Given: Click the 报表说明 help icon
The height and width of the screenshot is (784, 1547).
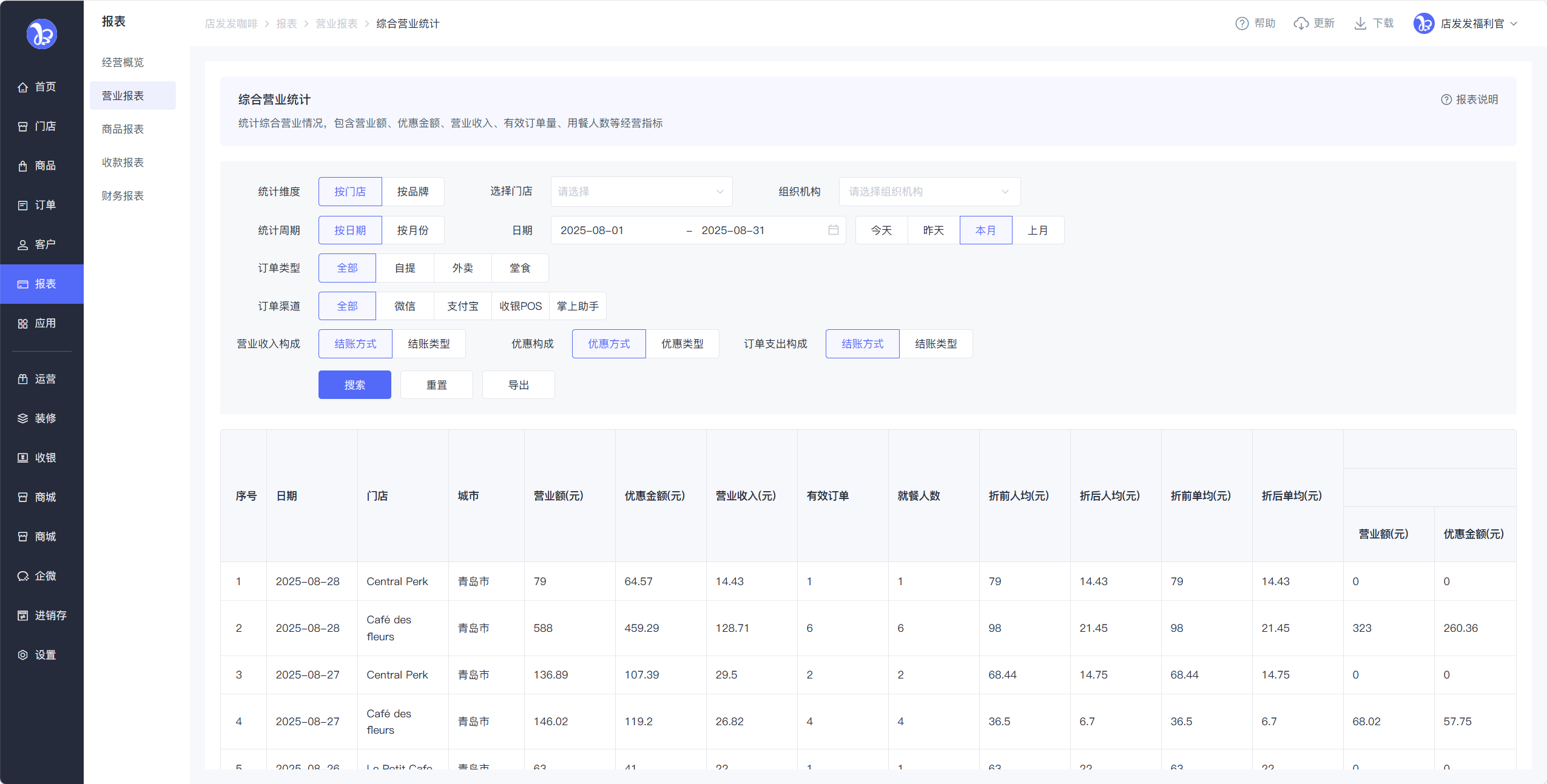Looking at the screenshot, I should tap(1446, 99).
